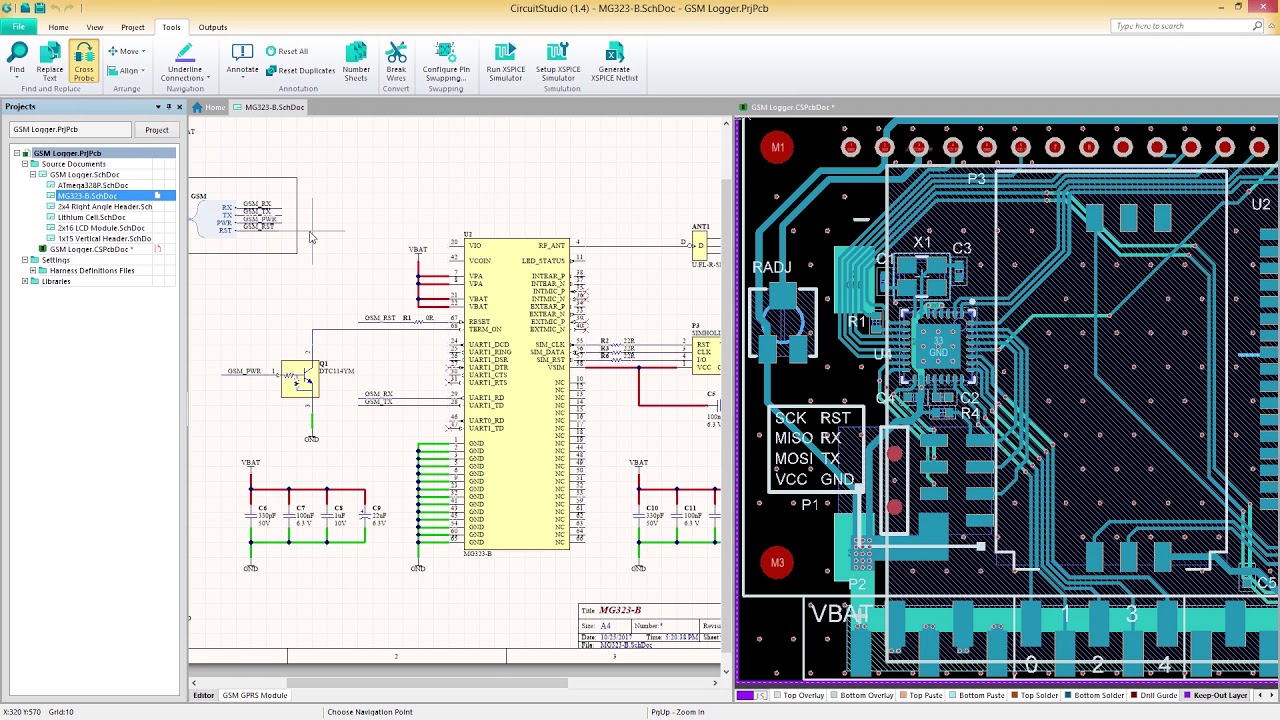This screenshot has width=1280, height=720.
Task: Click the Break Wires scissors icon
Action: pos(396,61)
